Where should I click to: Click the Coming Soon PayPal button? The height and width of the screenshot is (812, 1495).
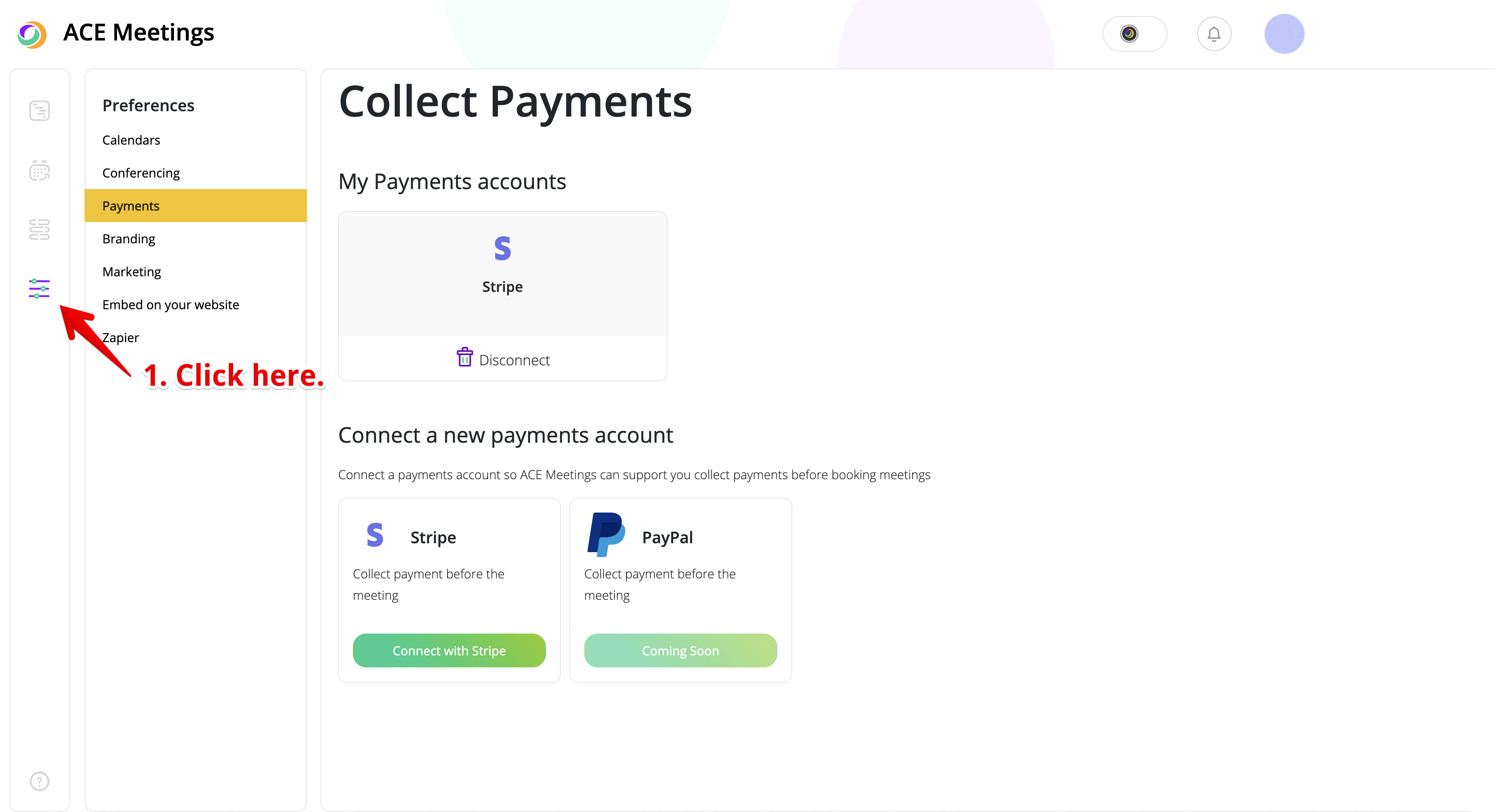point(680,650)
